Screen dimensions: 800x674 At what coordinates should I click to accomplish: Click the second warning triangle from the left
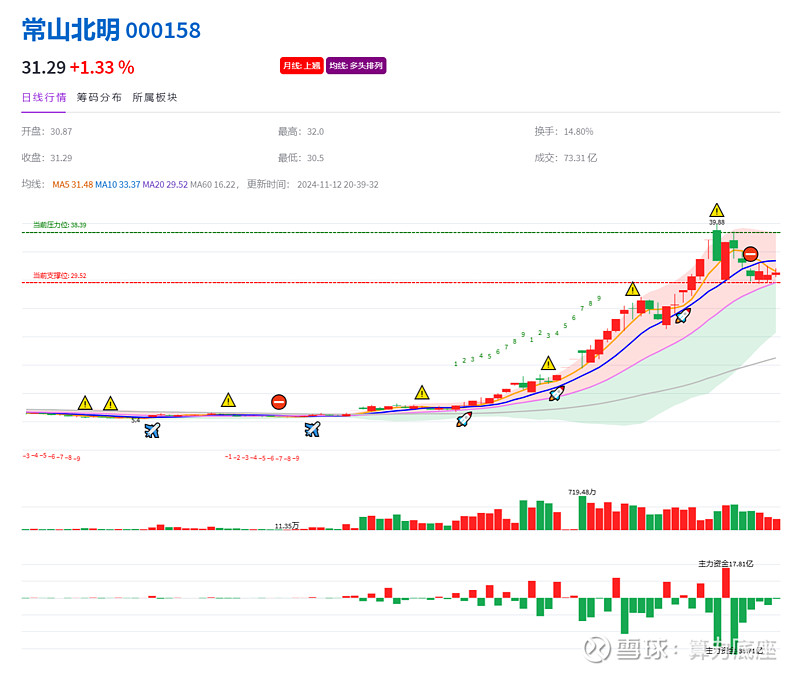(110, 404)
